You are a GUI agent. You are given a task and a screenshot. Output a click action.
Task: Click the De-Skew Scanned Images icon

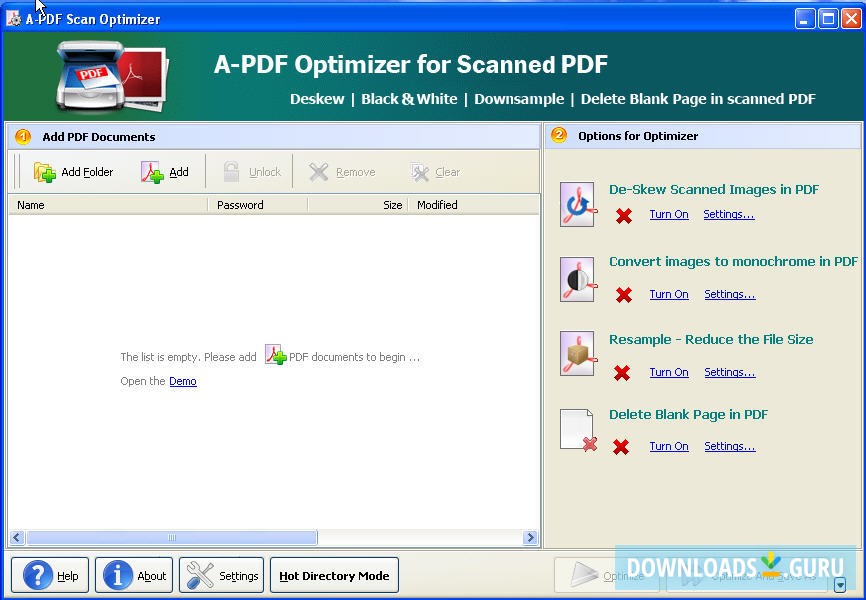click(x=578, y=204)
